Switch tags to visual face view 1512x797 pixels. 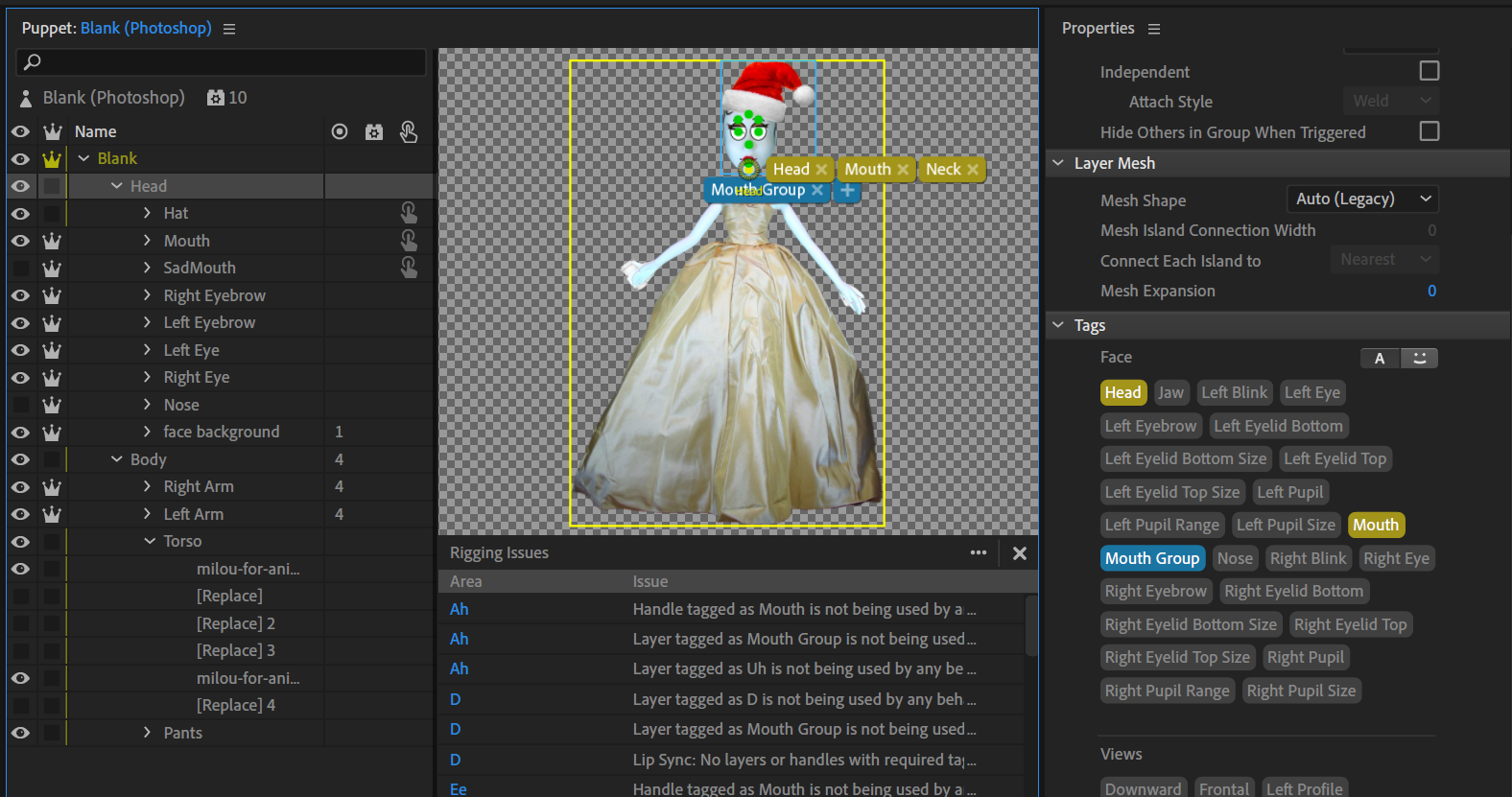click(x=1419, y=358)
